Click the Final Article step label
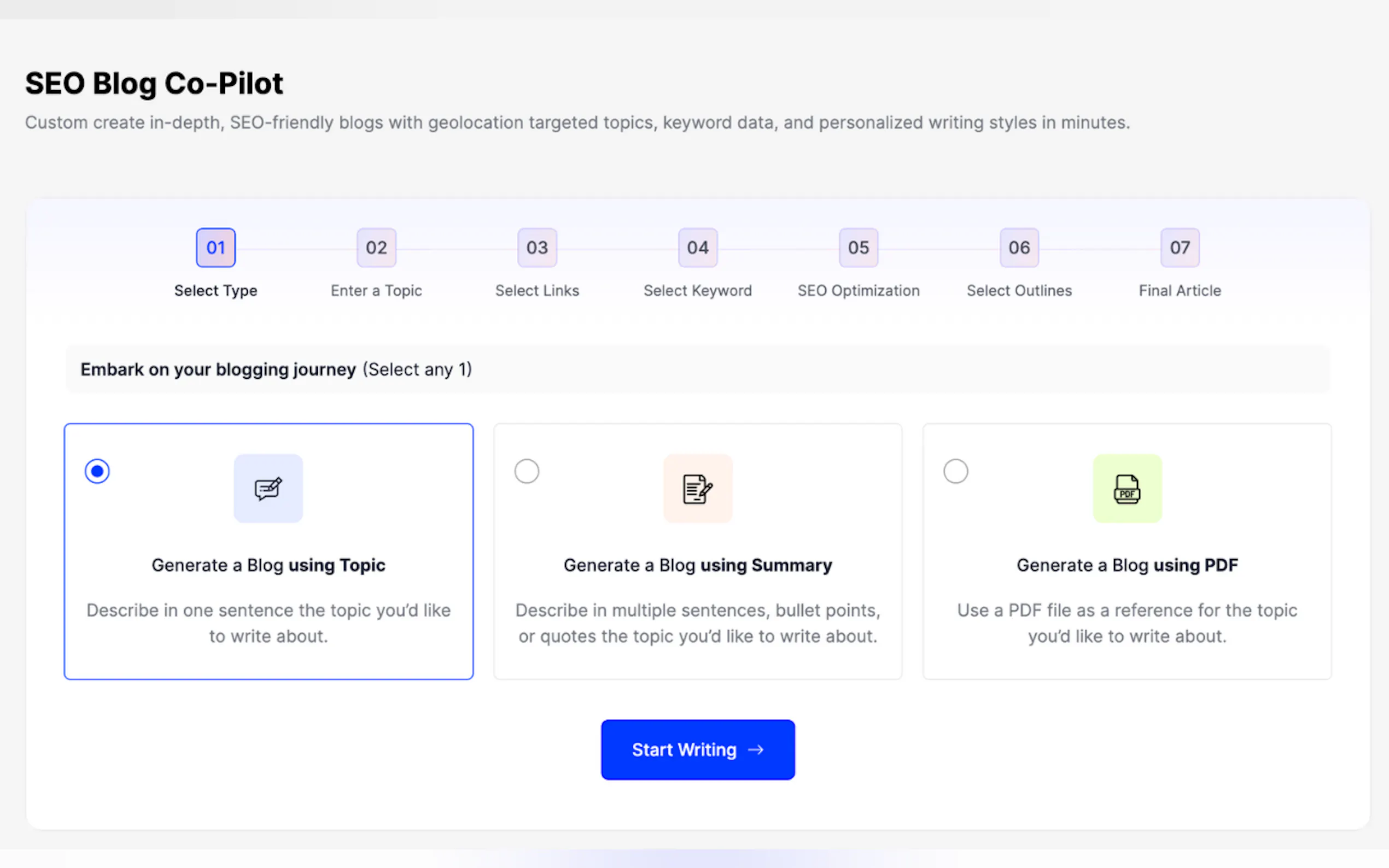This screenshot has height=868, width=1389. click(1180, 291)
